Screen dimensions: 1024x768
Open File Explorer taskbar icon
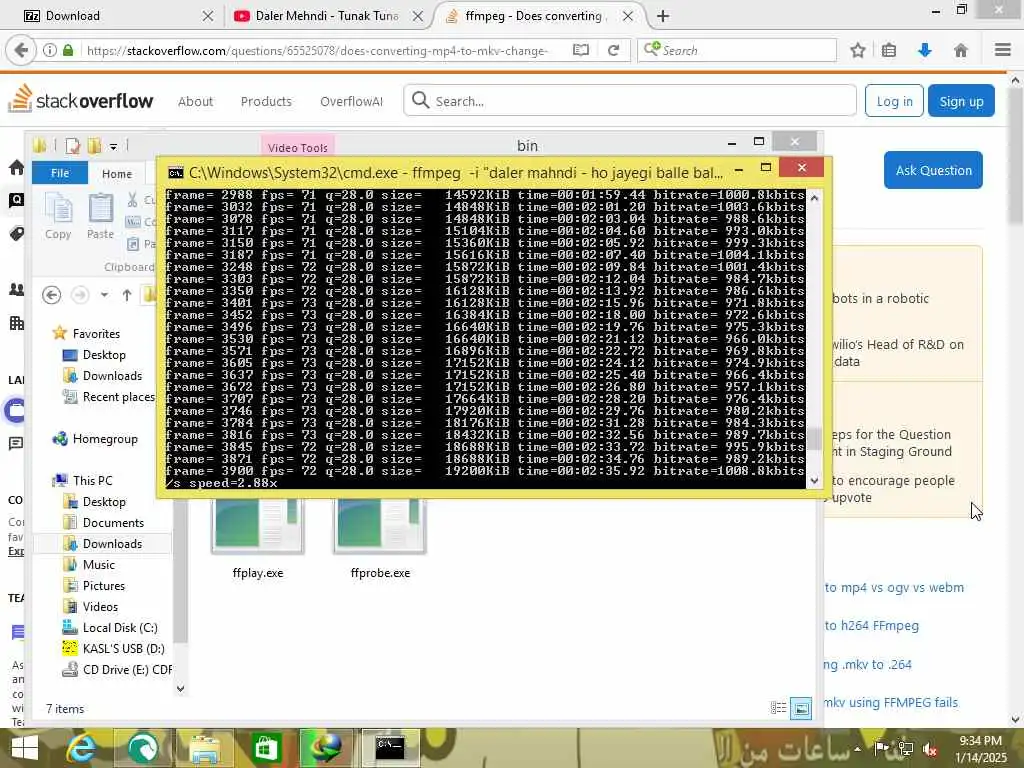click(x=204, y=748)
